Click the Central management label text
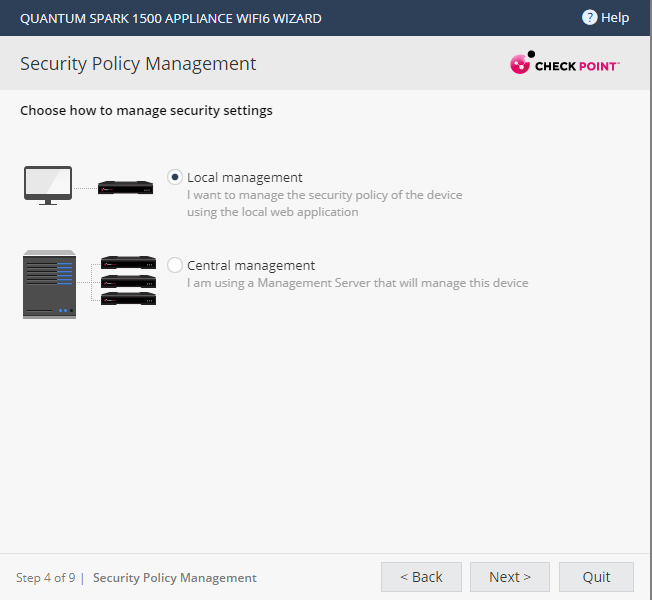The width and height of the screenshot is (652, 600). pos(251,265)
